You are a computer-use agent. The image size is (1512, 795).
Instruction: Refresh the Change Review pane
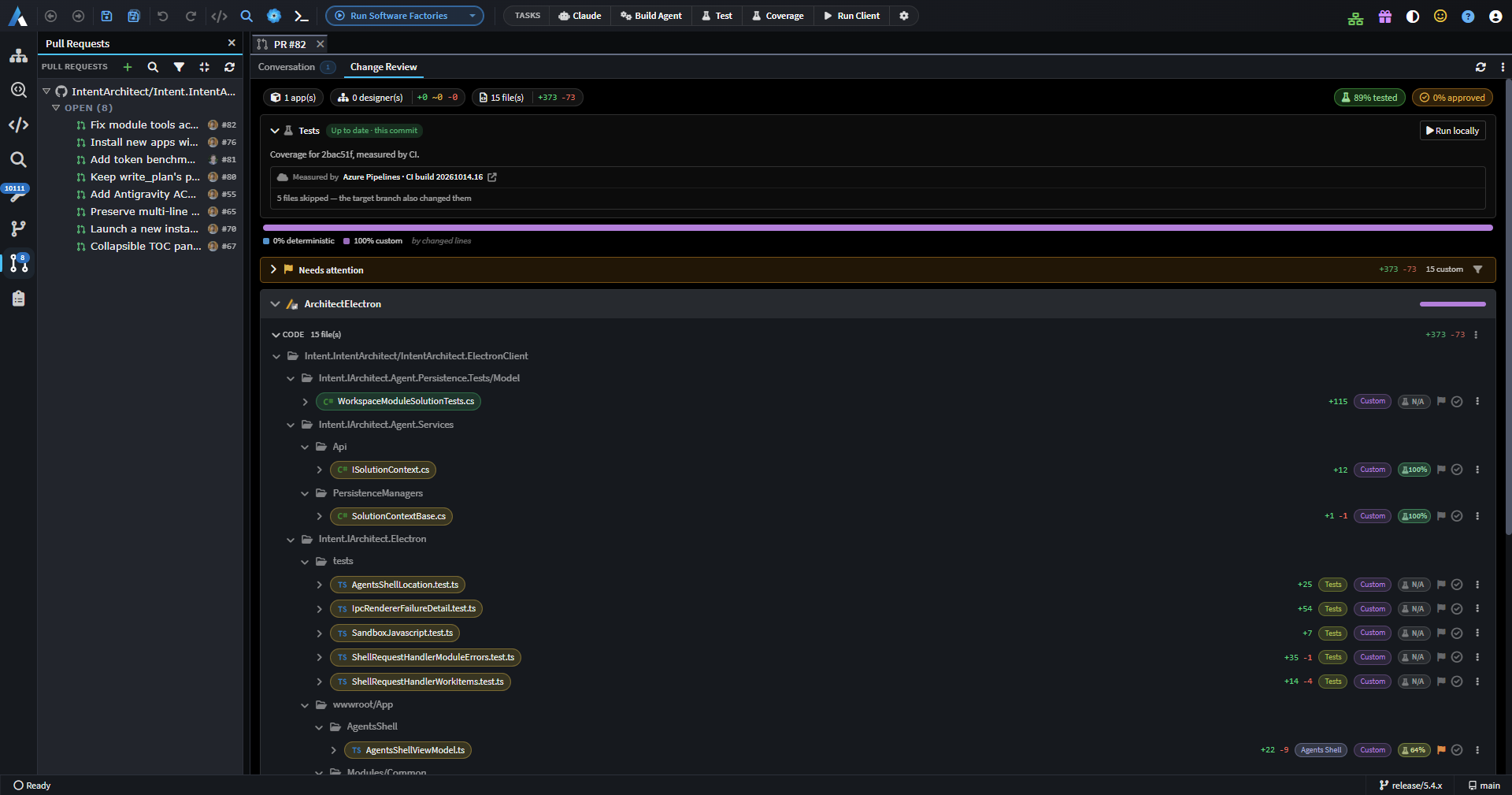pos(1480,67)
